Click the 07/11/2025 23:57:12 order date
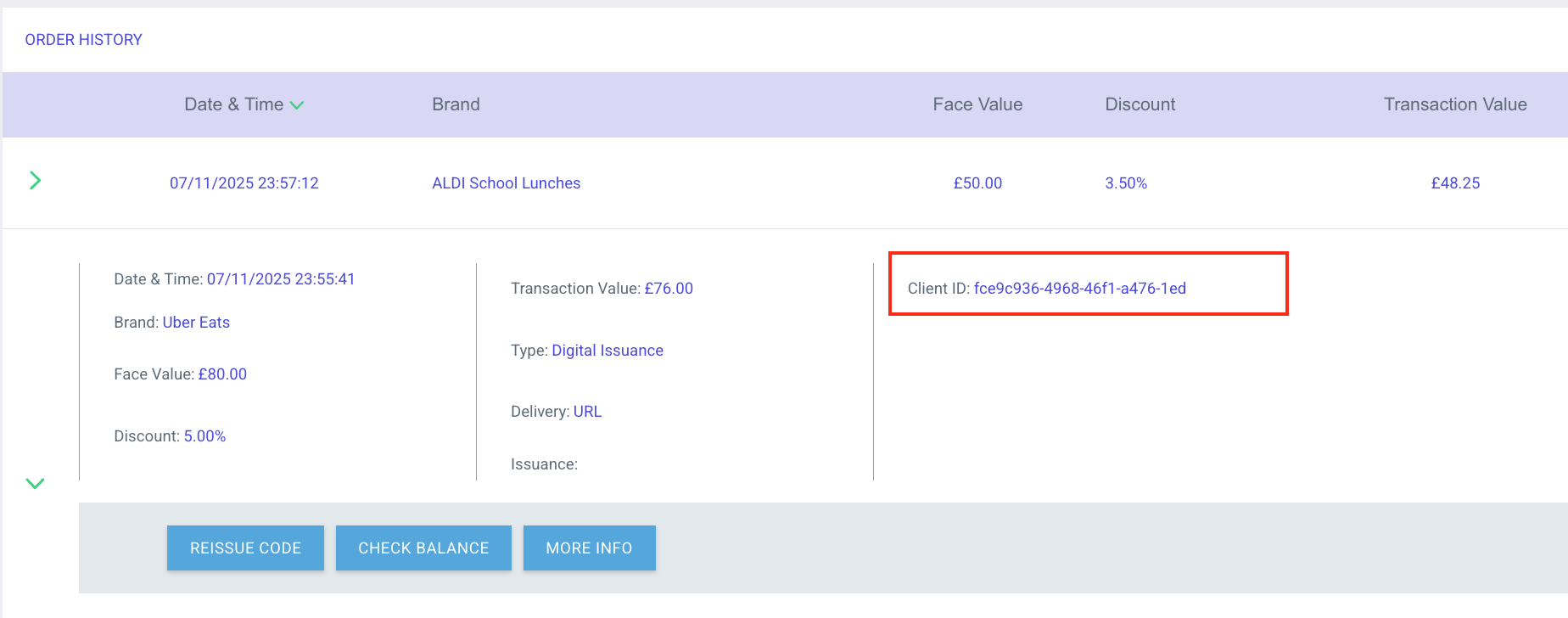 [244, 183]
